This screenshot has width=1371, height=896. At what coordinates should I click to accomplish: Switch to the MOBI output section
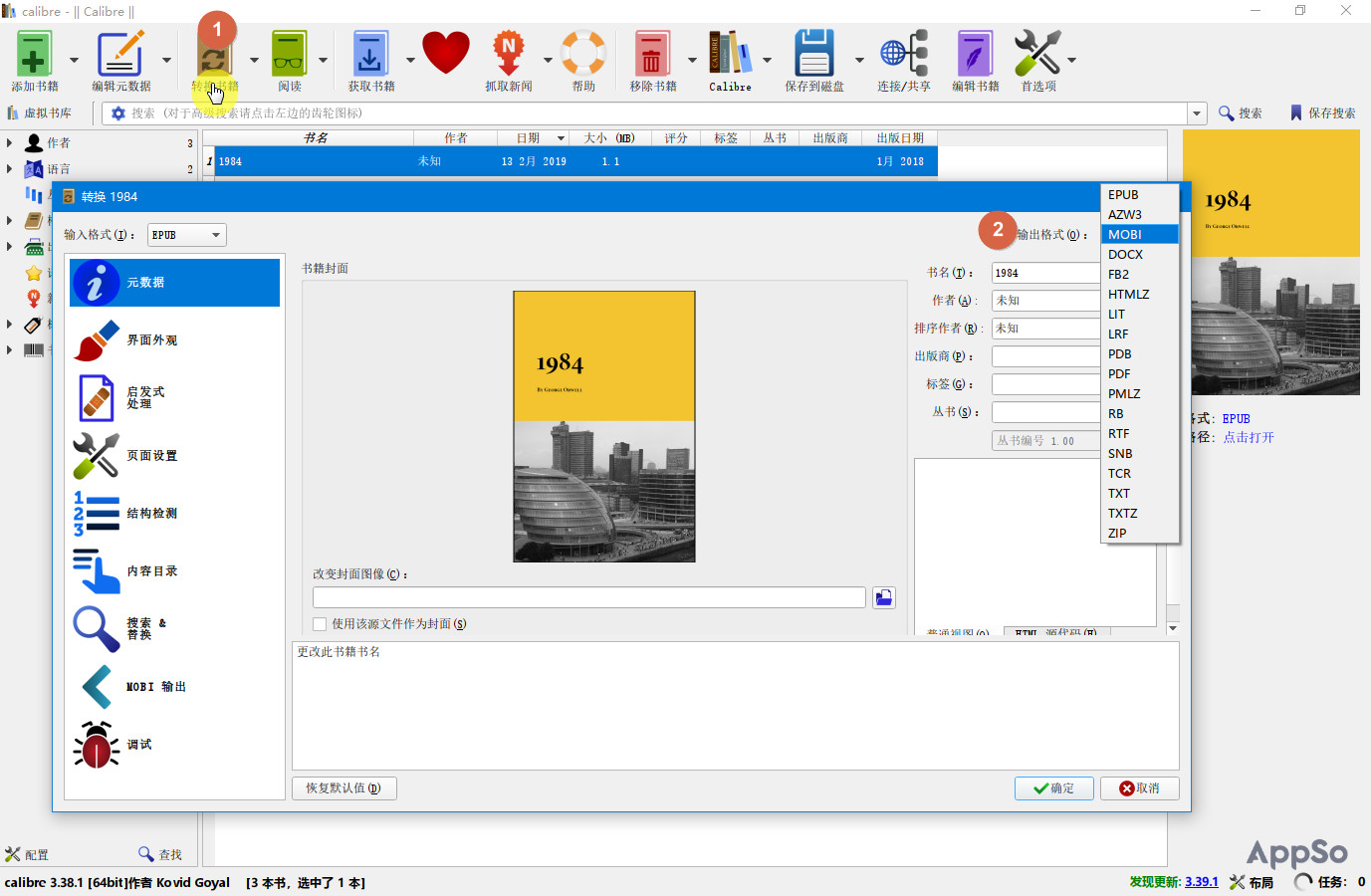tap(154, 687)
